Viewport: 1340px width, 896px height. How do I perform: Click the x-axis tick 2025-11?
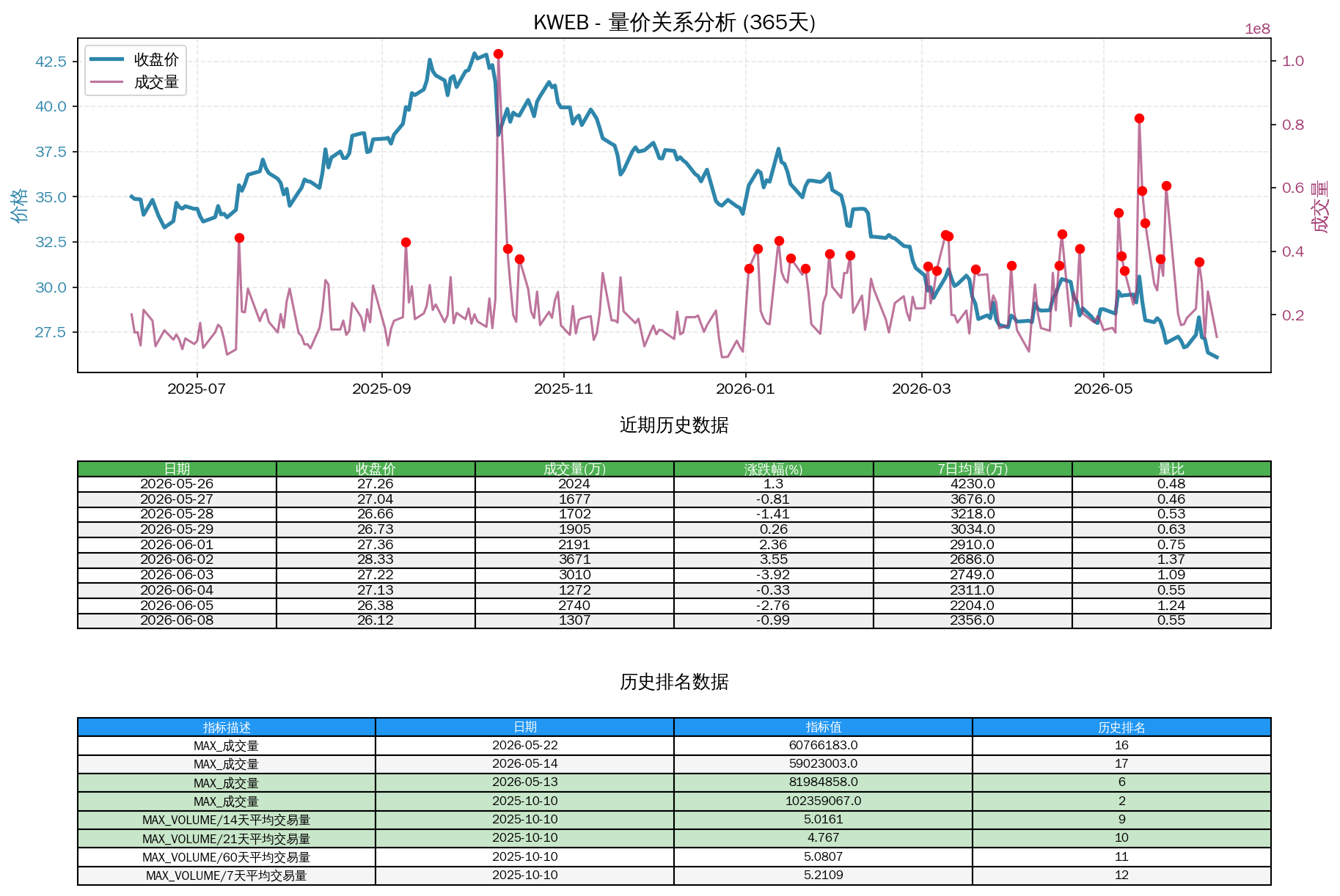point(563,389)
